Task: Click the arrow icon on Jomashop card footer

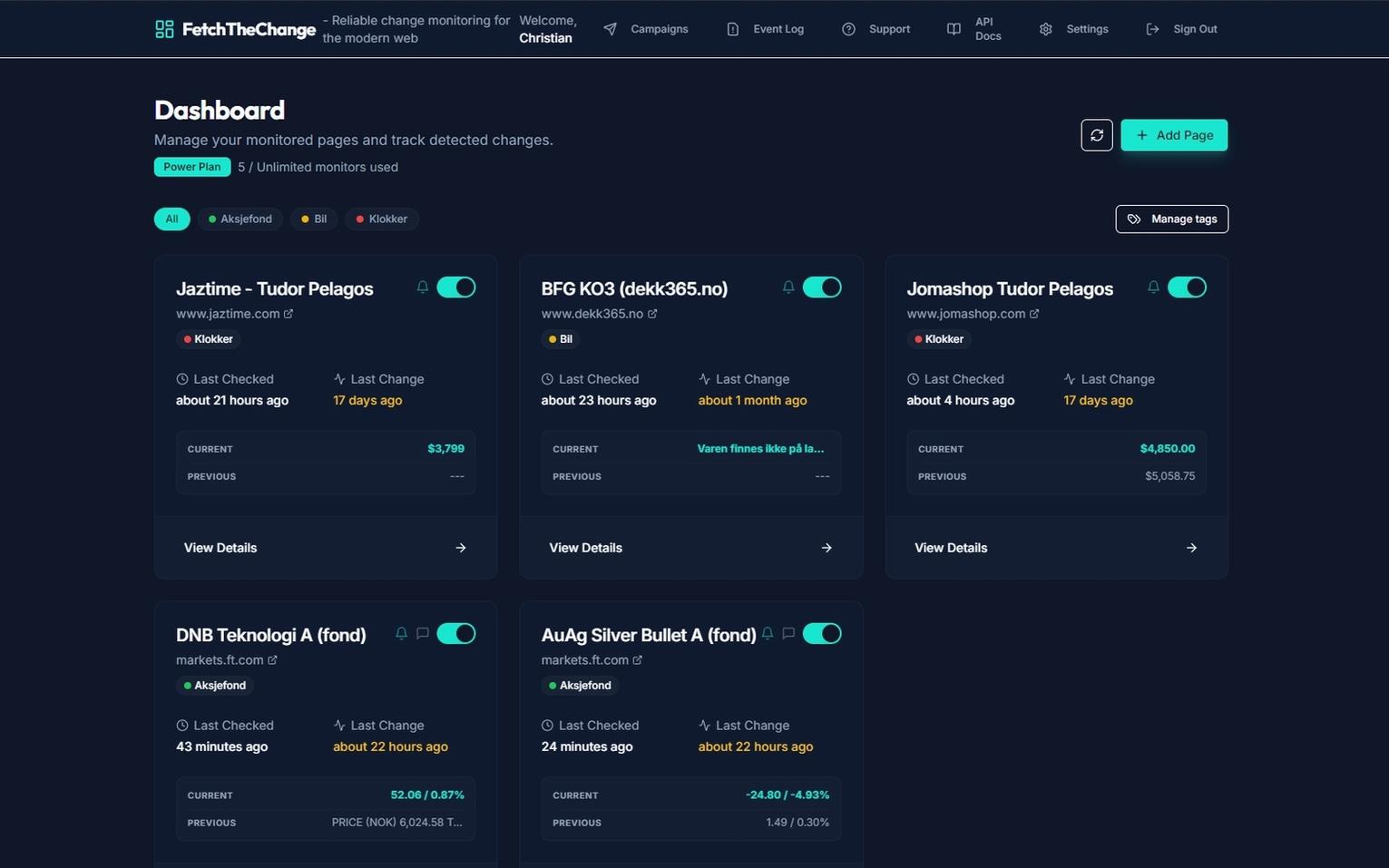Action: pos(1191,548)
